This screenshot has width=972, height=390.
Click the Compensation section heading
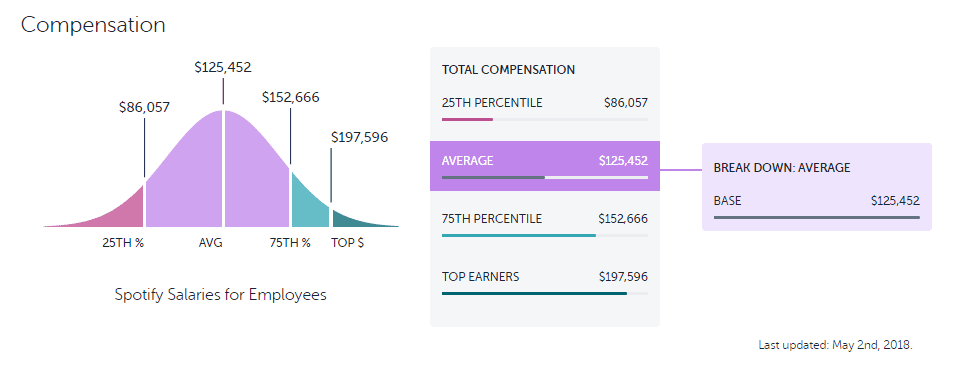pyautogui.click(x=93, y=25)
